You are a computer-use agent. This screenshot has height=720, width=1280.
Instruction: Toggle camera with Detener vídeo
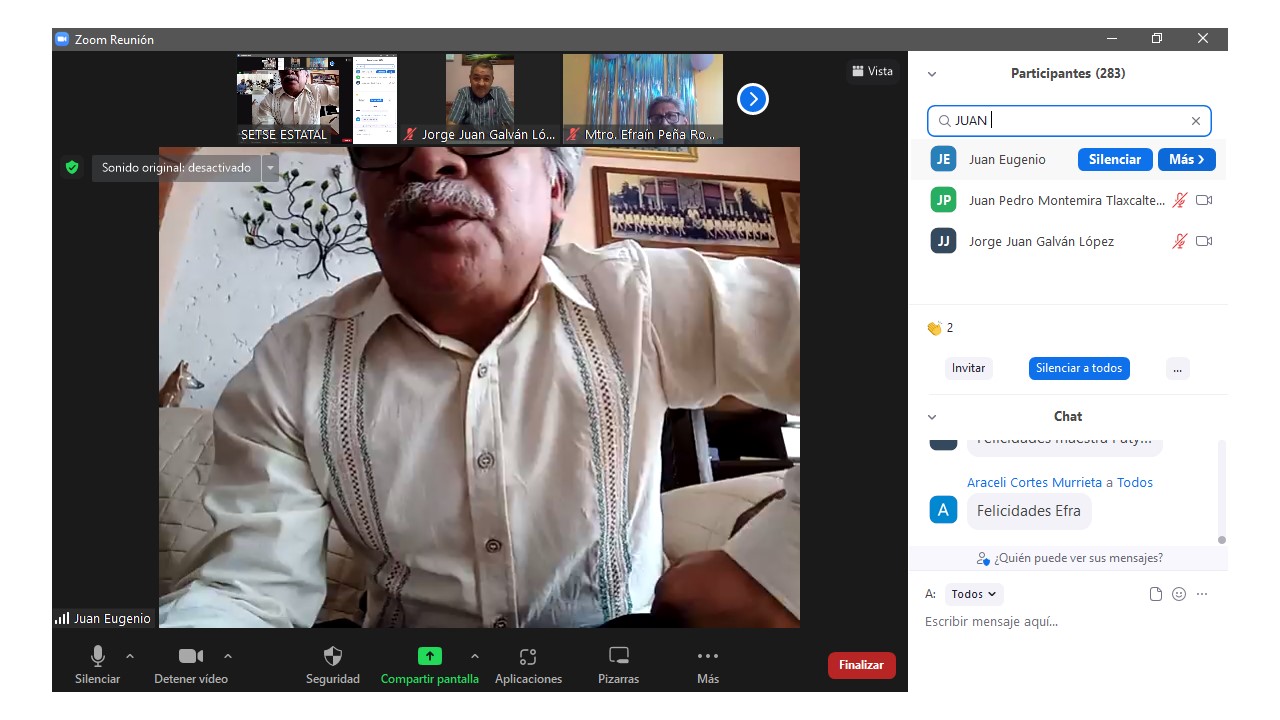190,657
